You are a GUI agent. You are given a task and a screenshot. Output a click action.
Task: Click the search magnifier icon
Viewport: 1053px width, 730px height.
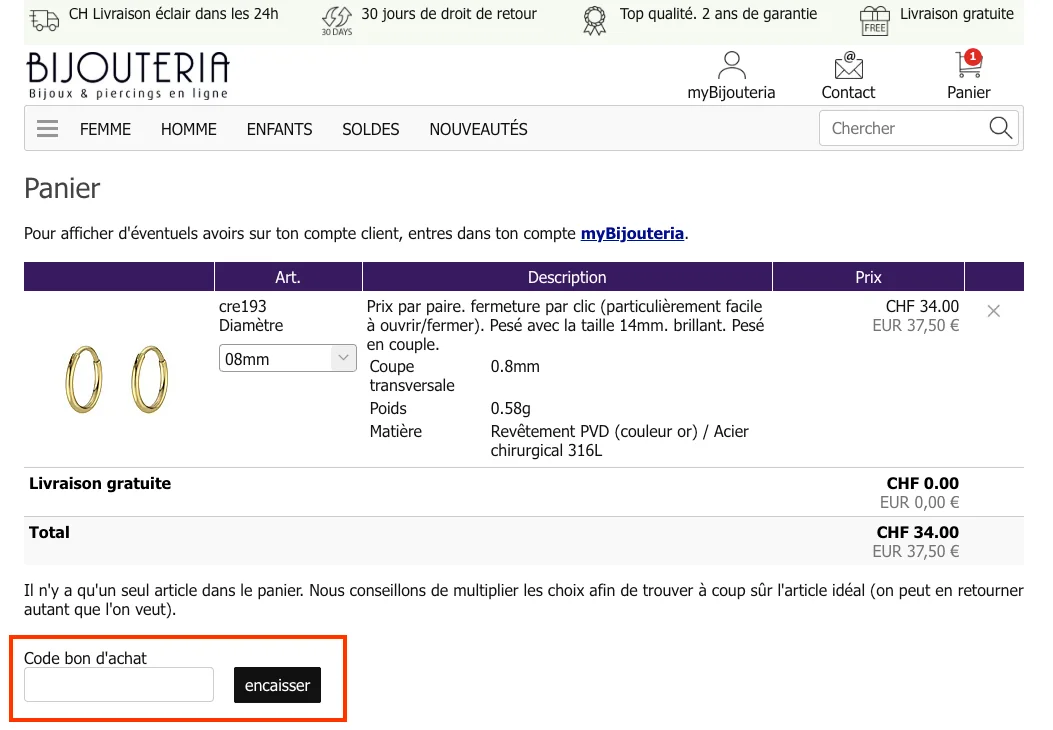(1001, 128)
